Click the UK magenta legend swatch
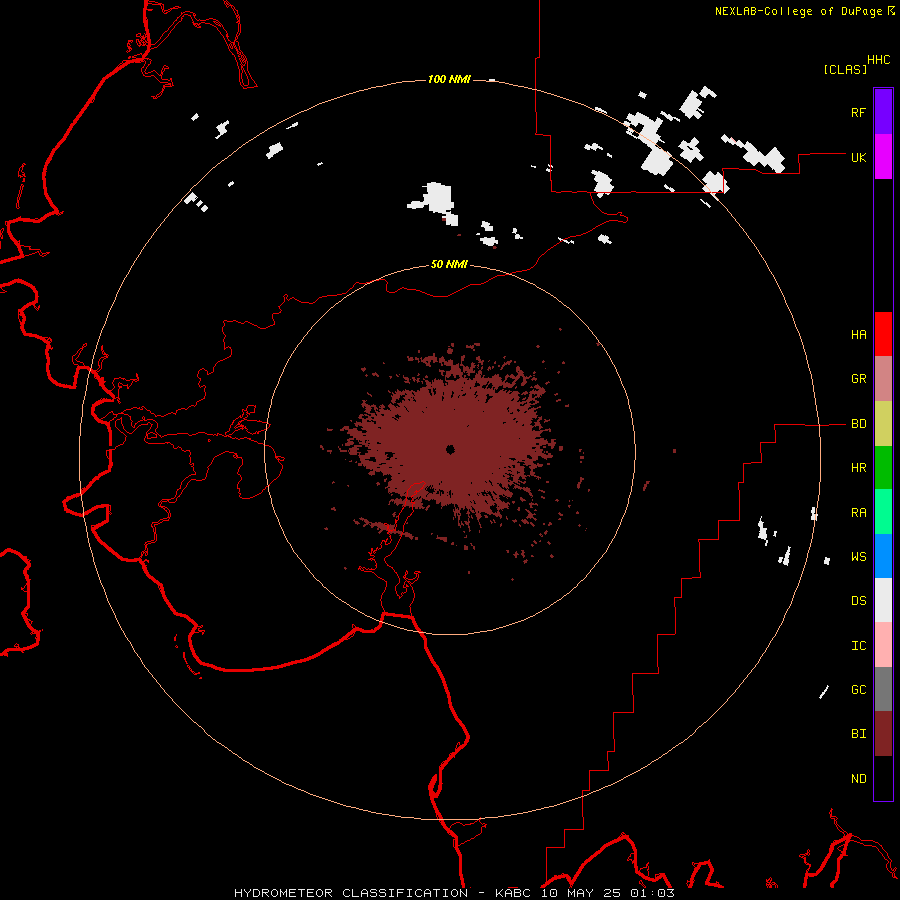Screen dimensions: 900x900 [x=883, y=157]
